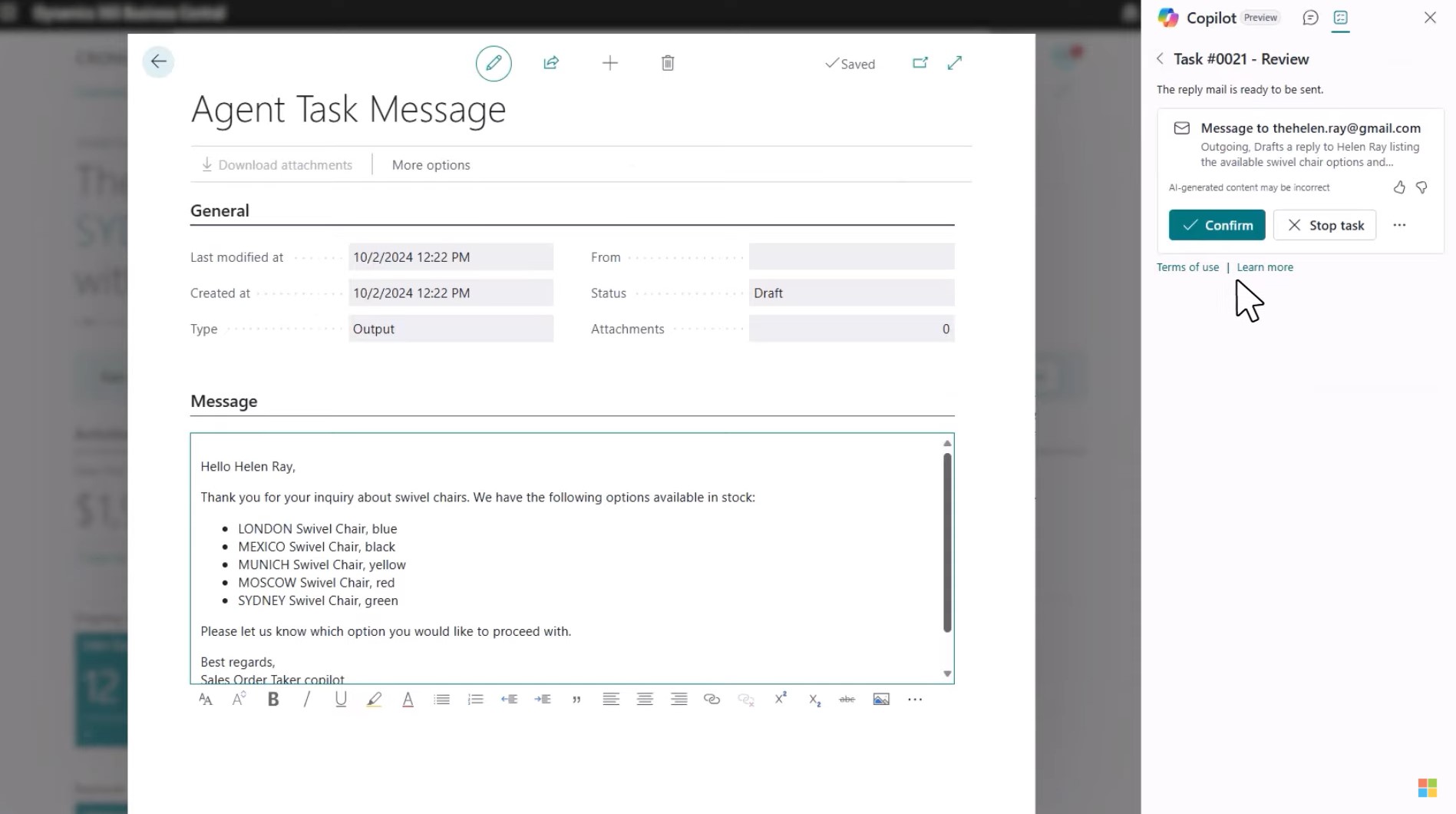This screenshot has width=1456, height=814.
Task: Click the Attachments count field
Action: coord(851,329)
